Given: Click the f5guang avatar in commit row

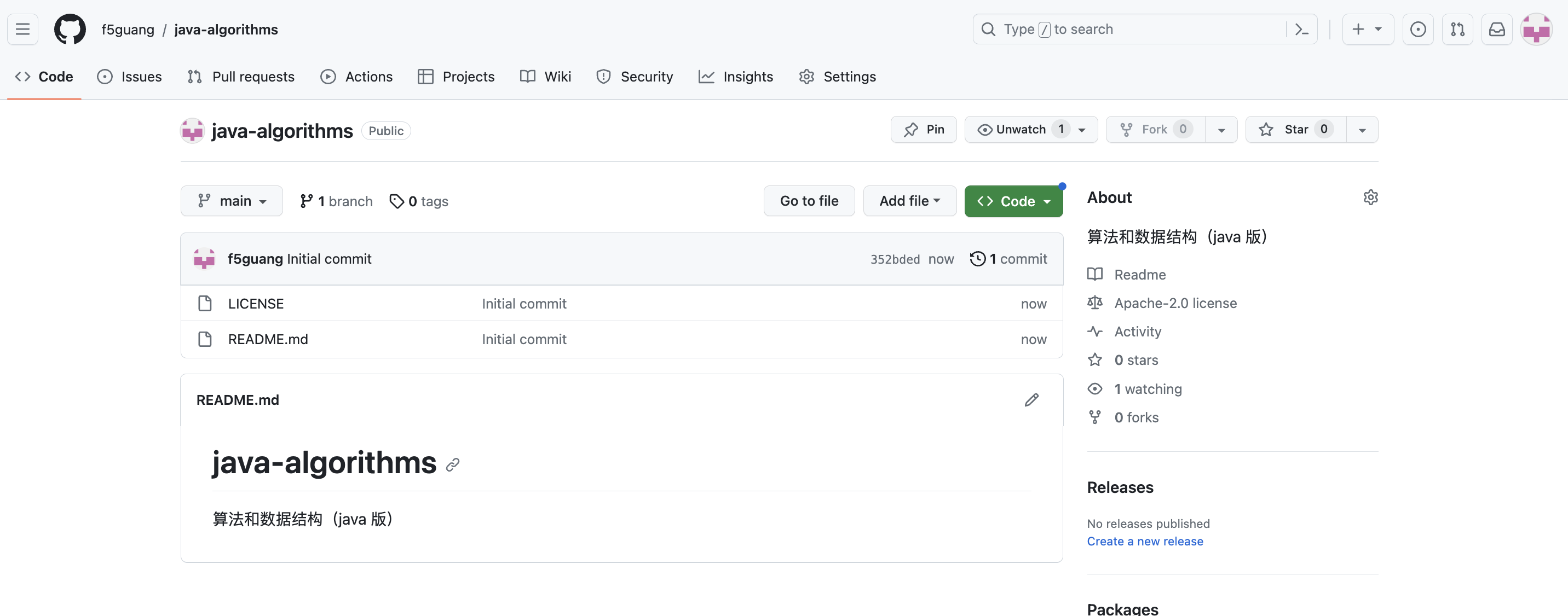Looking at the screenshot, I should tap(204, 259).
